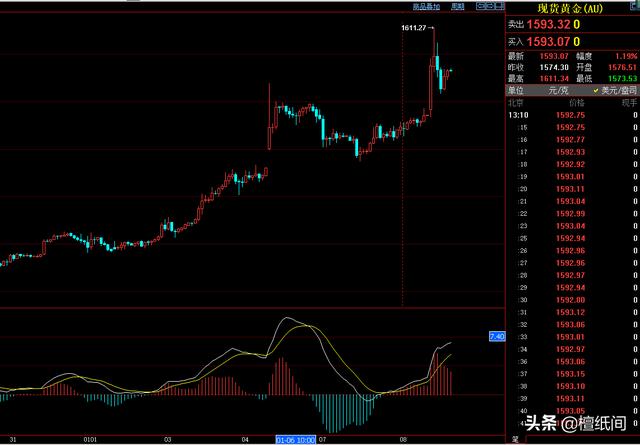
Task: Click the 卖出 sell price 1593.32
Action: [554, 24]
